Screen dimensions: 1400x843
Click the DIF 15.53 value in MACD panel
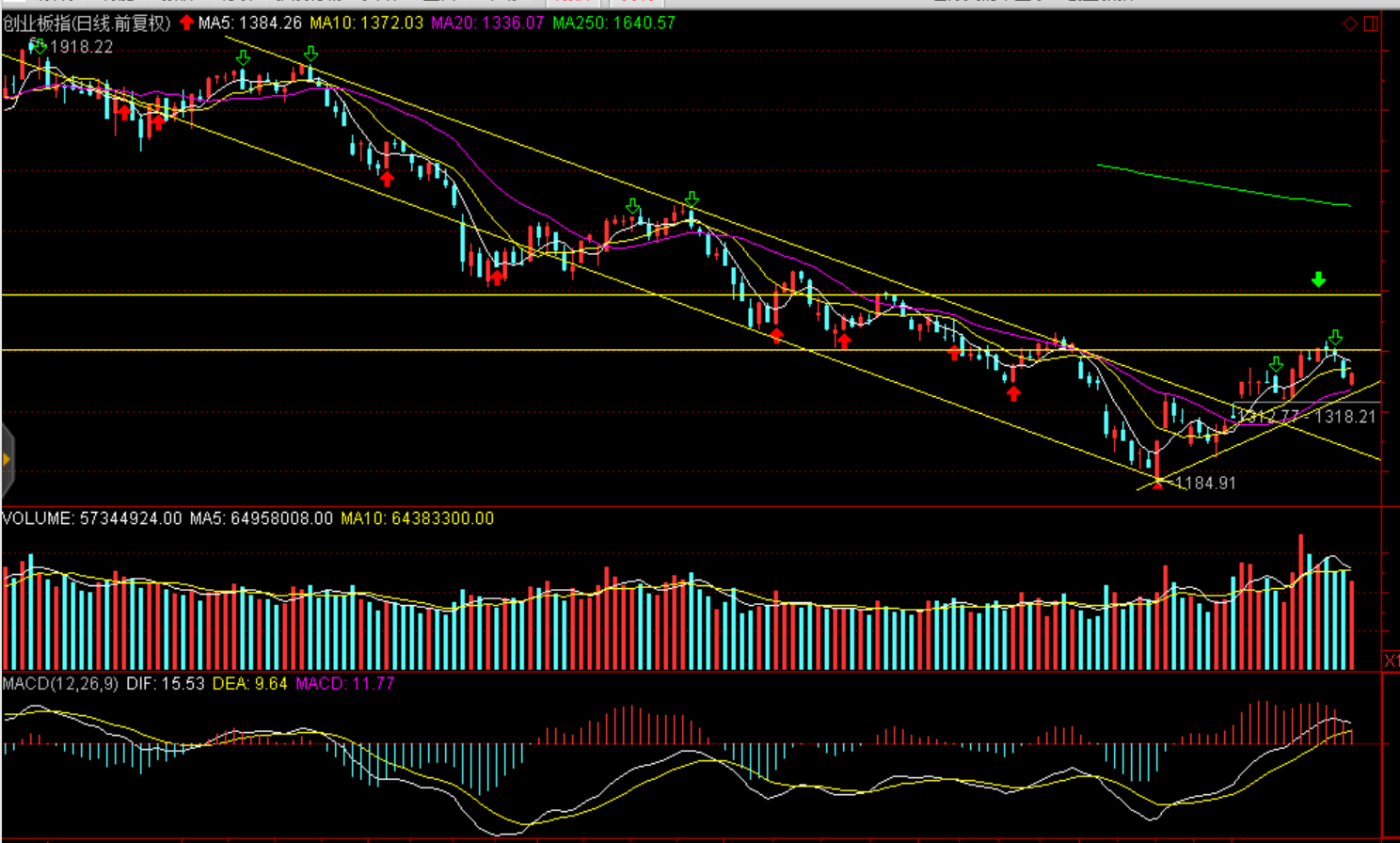point(166,683)
